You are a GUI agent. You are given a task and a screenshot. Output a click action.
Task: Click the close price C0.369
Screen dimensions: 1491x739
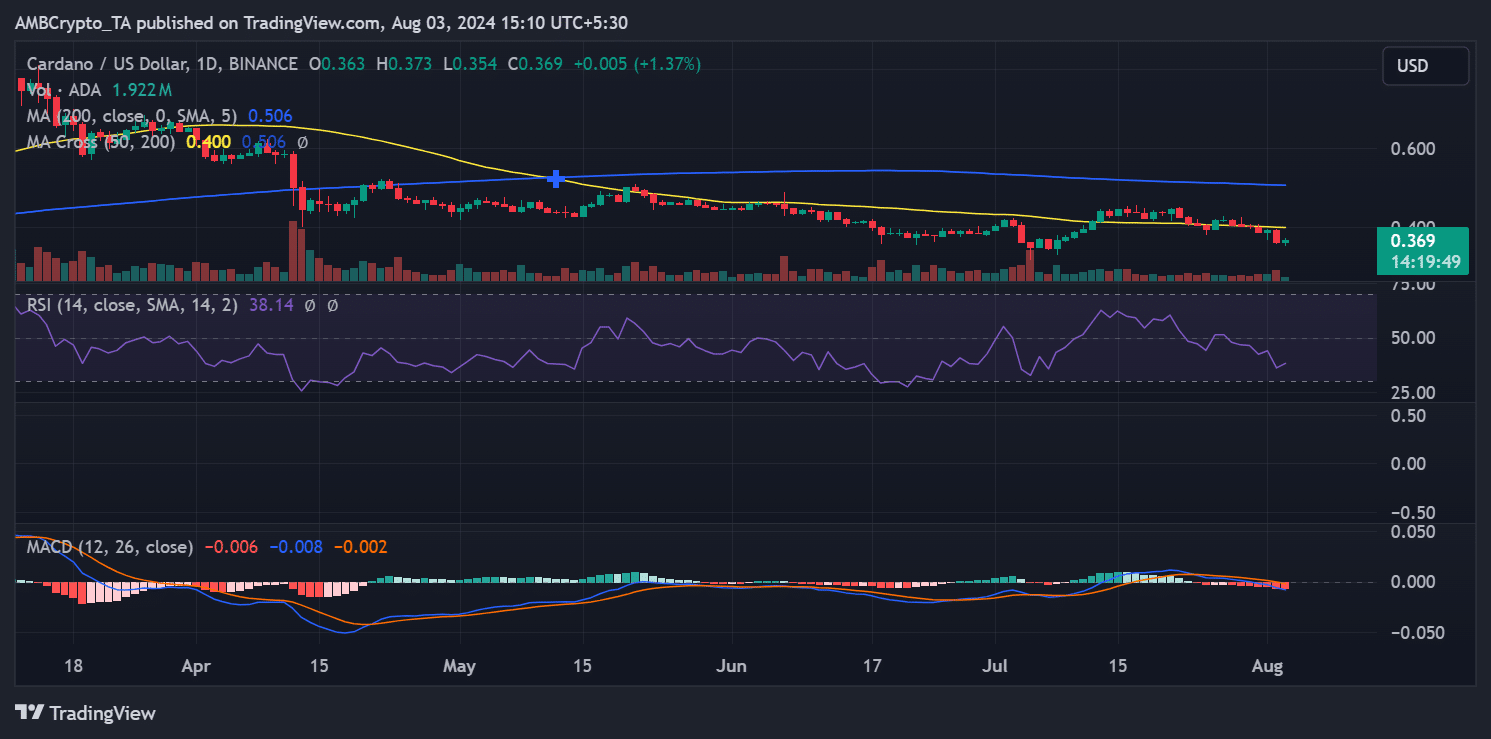[x=535, y=64]
